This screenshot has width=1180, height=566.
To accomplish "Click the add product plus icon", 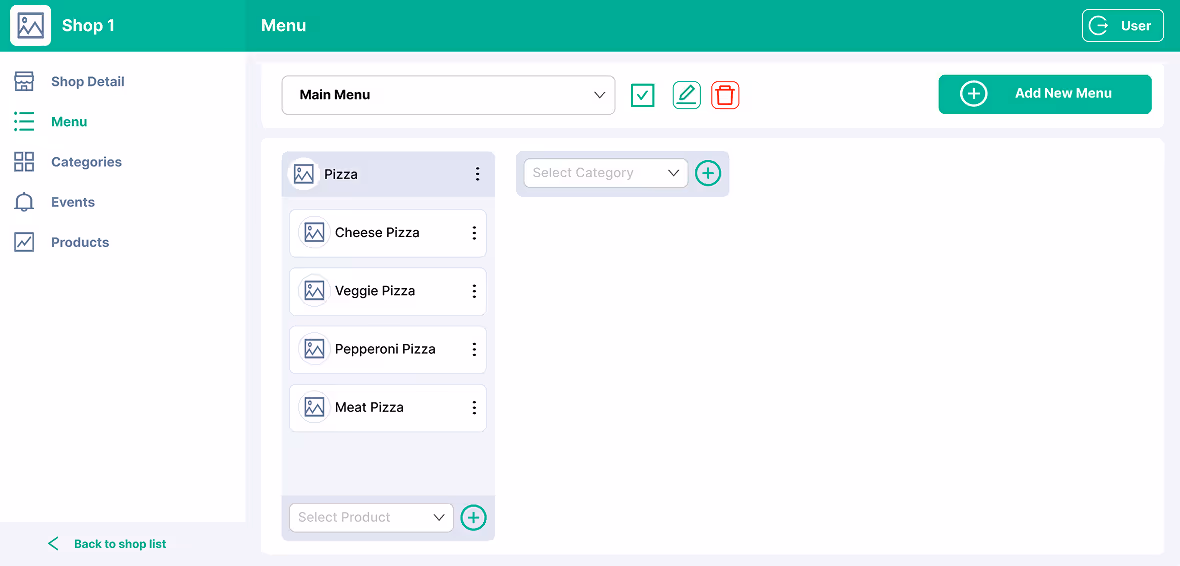I will [473, 518].
